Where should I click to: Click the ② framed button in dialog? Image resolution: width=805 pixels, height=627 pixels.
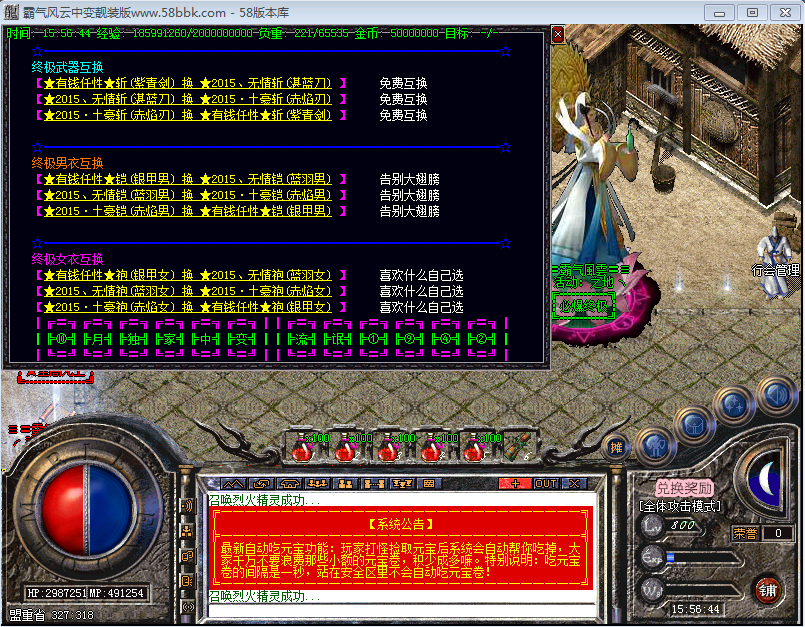(481, 338)
